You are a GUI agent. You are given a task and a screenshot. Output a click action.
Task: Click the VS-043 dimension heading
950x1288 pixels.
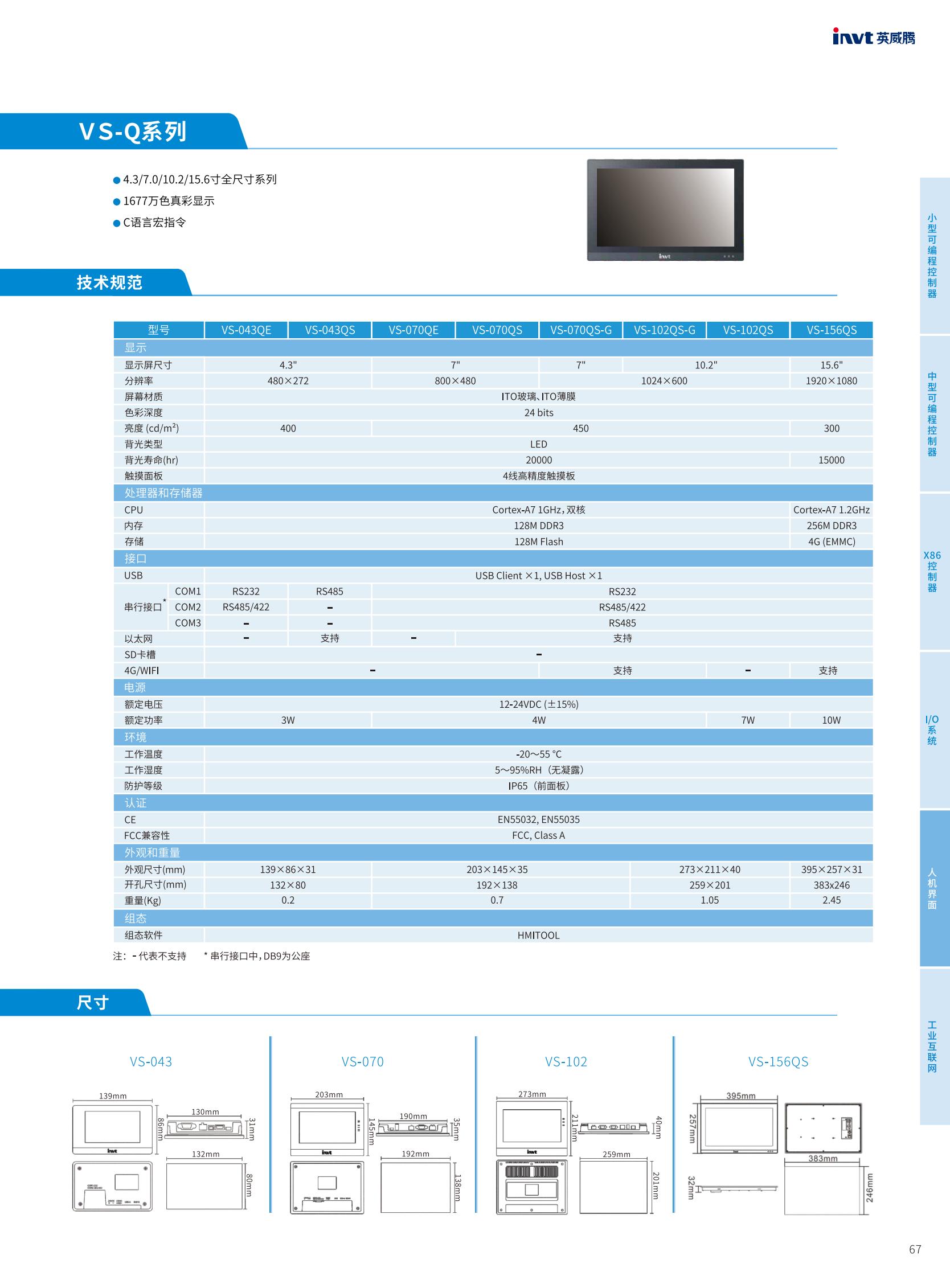tap(151, 1061)
